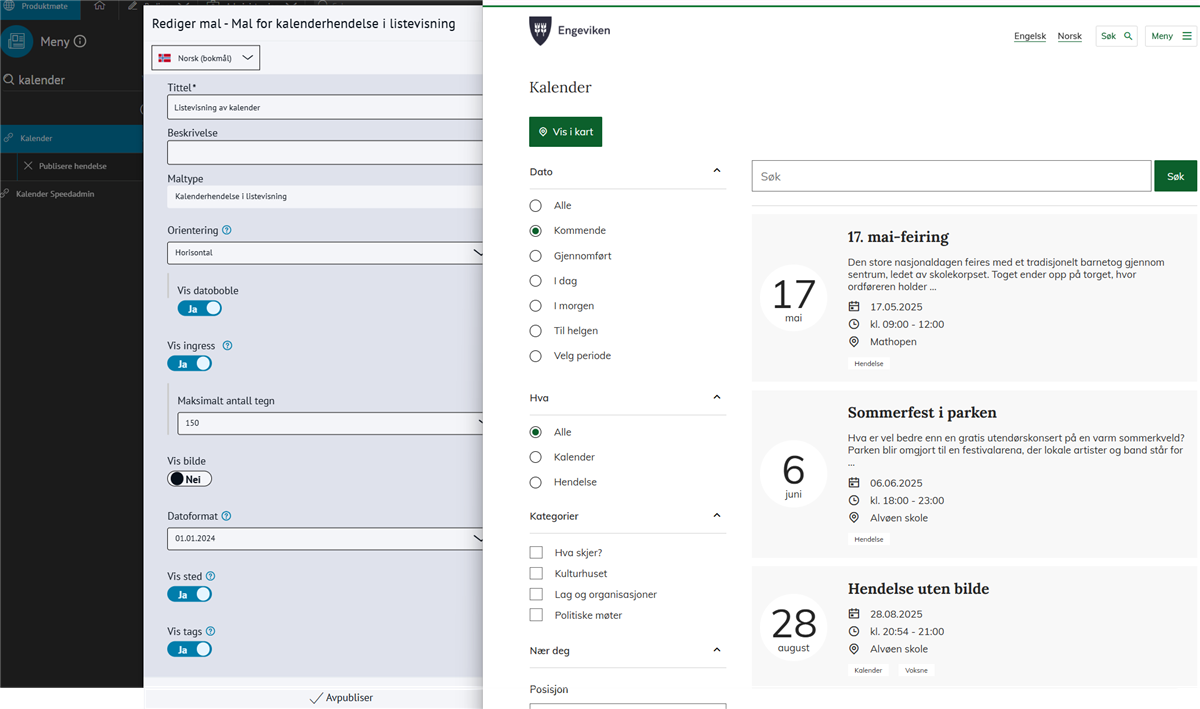Screen dimensions: 1200x709
Task: Collapse the Kategorier filter section
Action: (716, 516)
